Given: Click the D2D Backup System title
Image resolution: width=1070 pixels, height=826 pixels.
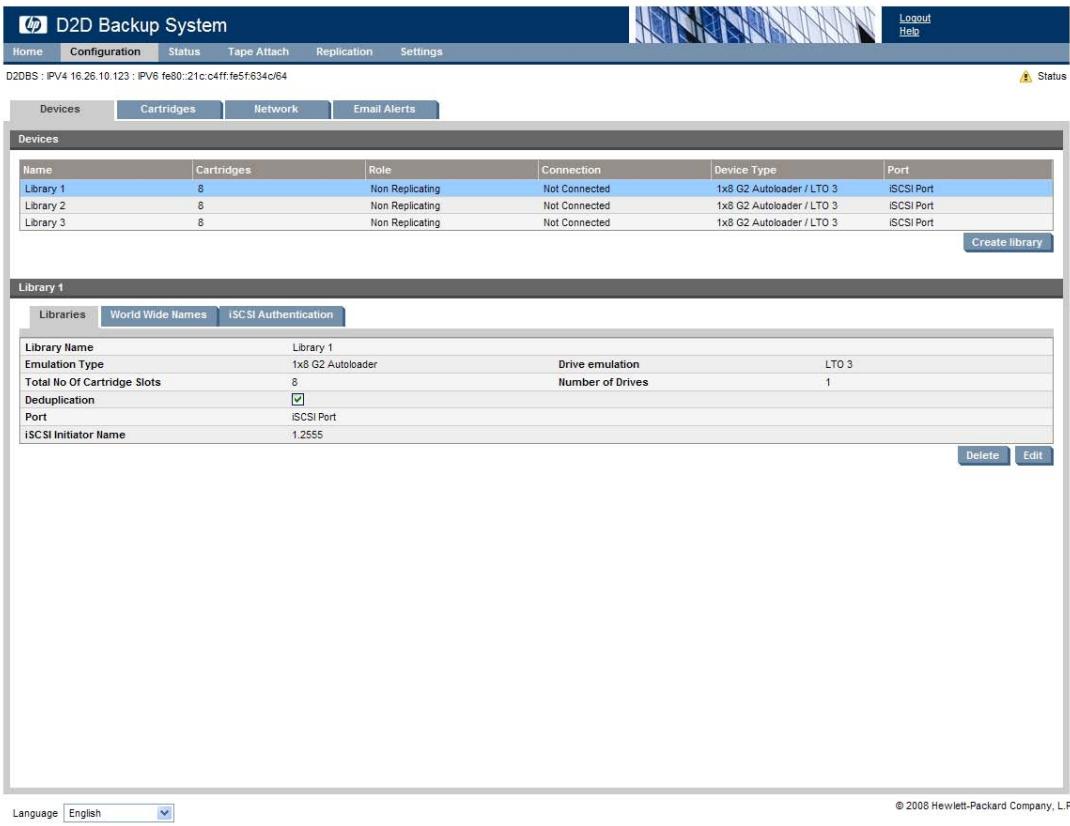Looking at the screenshot, I should click(141, 25).
